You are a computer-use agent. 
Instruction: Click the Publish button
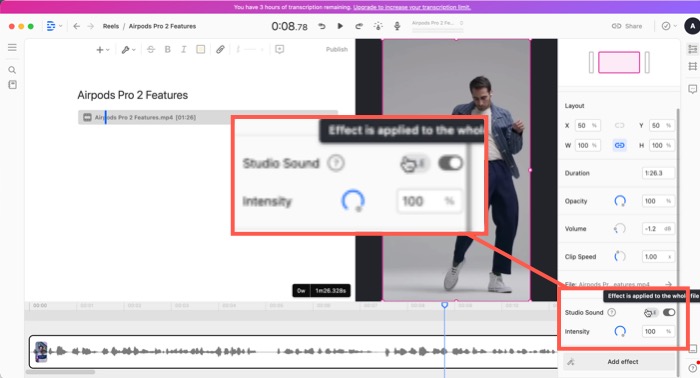click(x=337, y=49)
